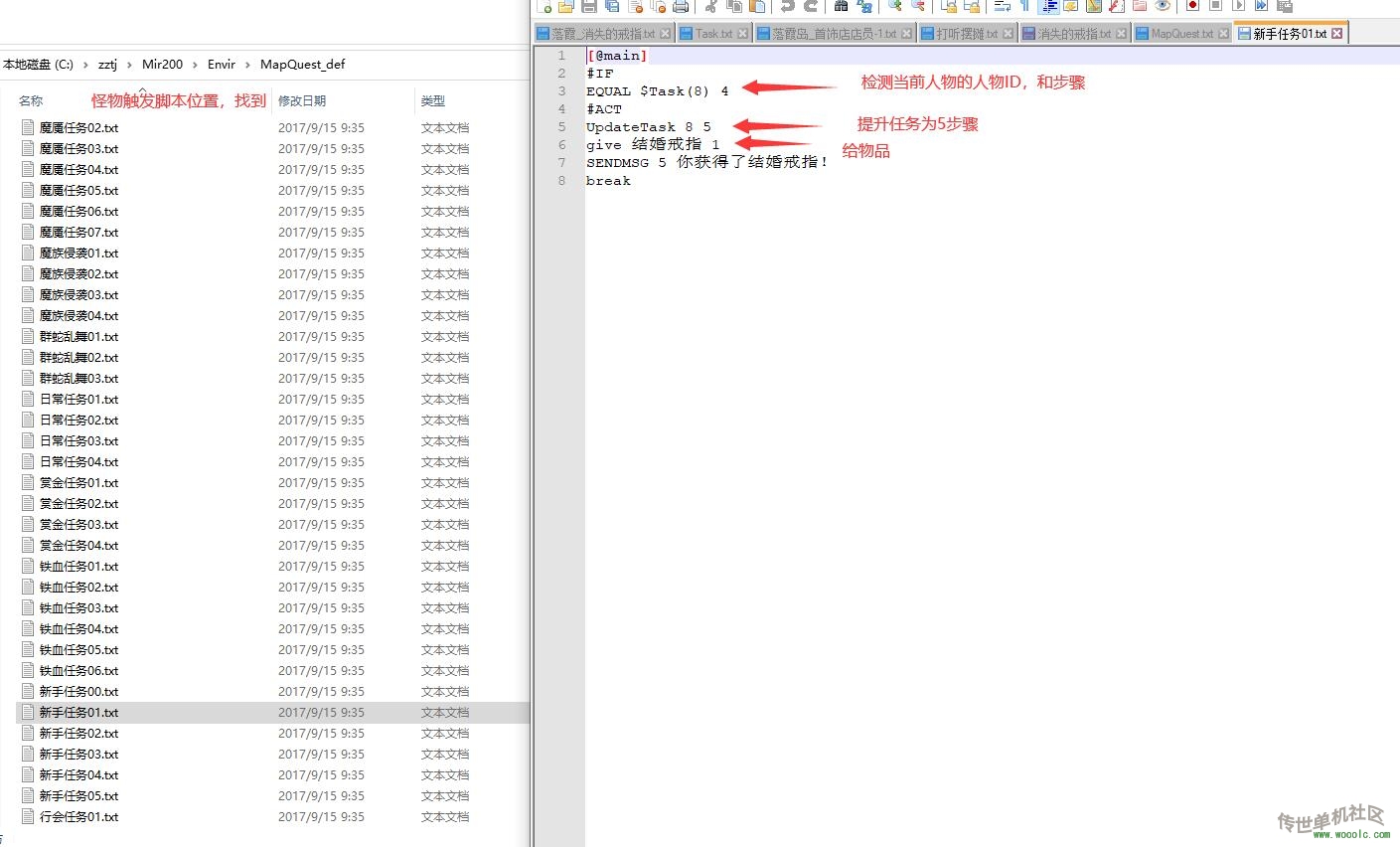1400x847 pixels.
Task: Close the 新手任务01.txt tab
Action: coord(1337,34)
